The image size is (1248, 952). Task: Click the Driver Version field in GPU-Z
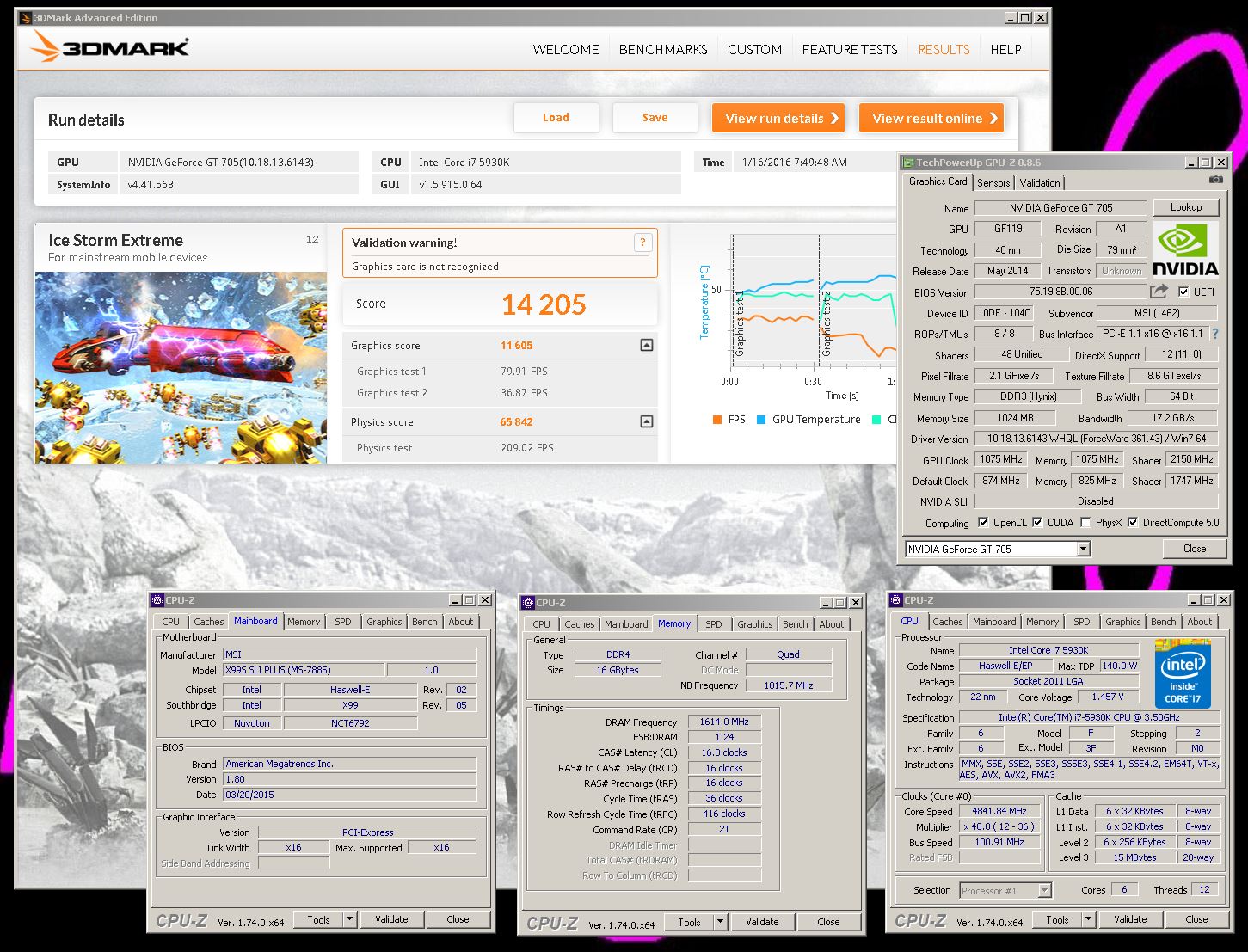click(x=1096, y=439)
